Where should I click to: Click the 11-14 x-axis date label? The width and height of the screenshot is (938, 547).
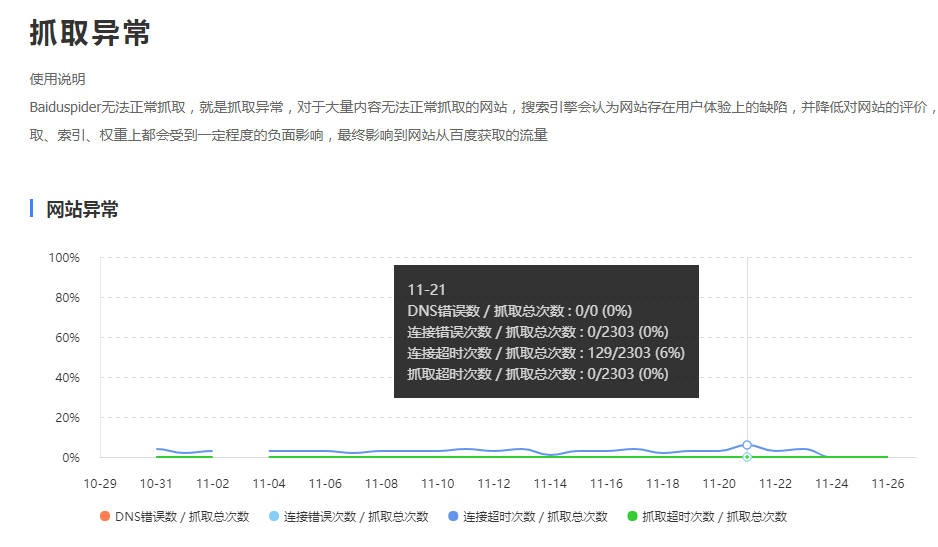tap(550, 484)
